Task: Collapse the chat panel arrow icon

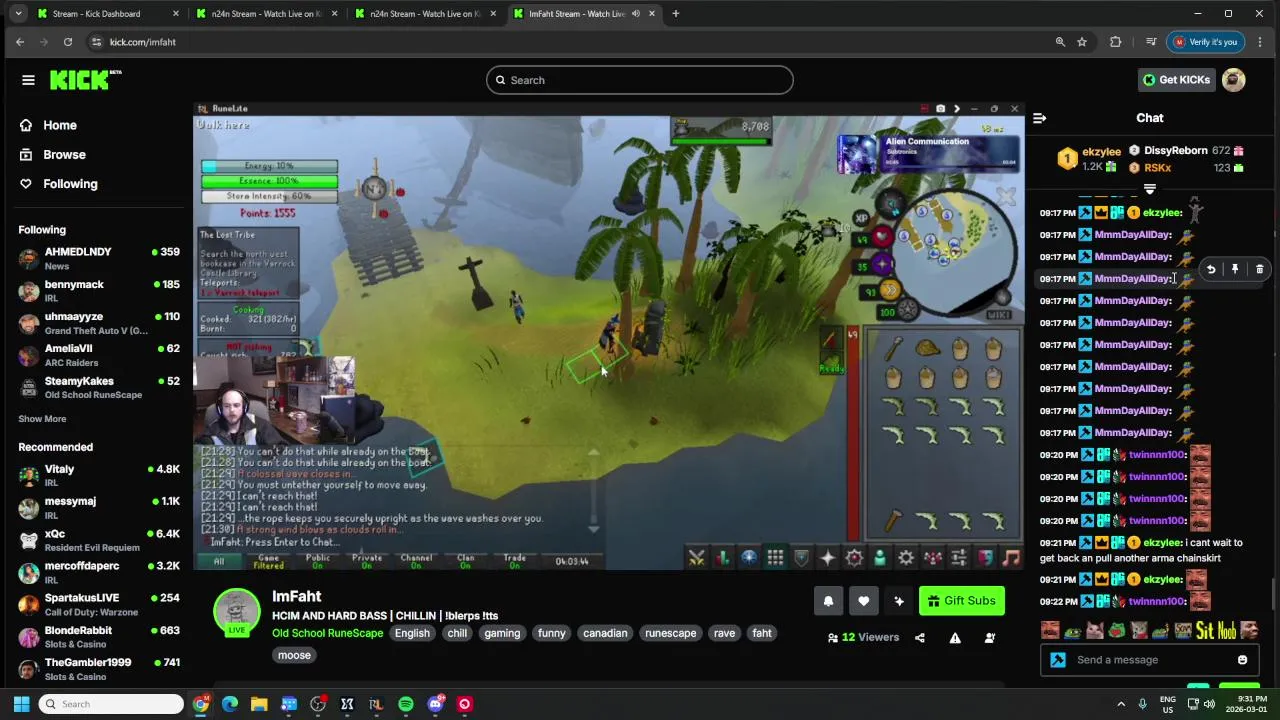Action: pyautogui.click(x=1039, y=118)
